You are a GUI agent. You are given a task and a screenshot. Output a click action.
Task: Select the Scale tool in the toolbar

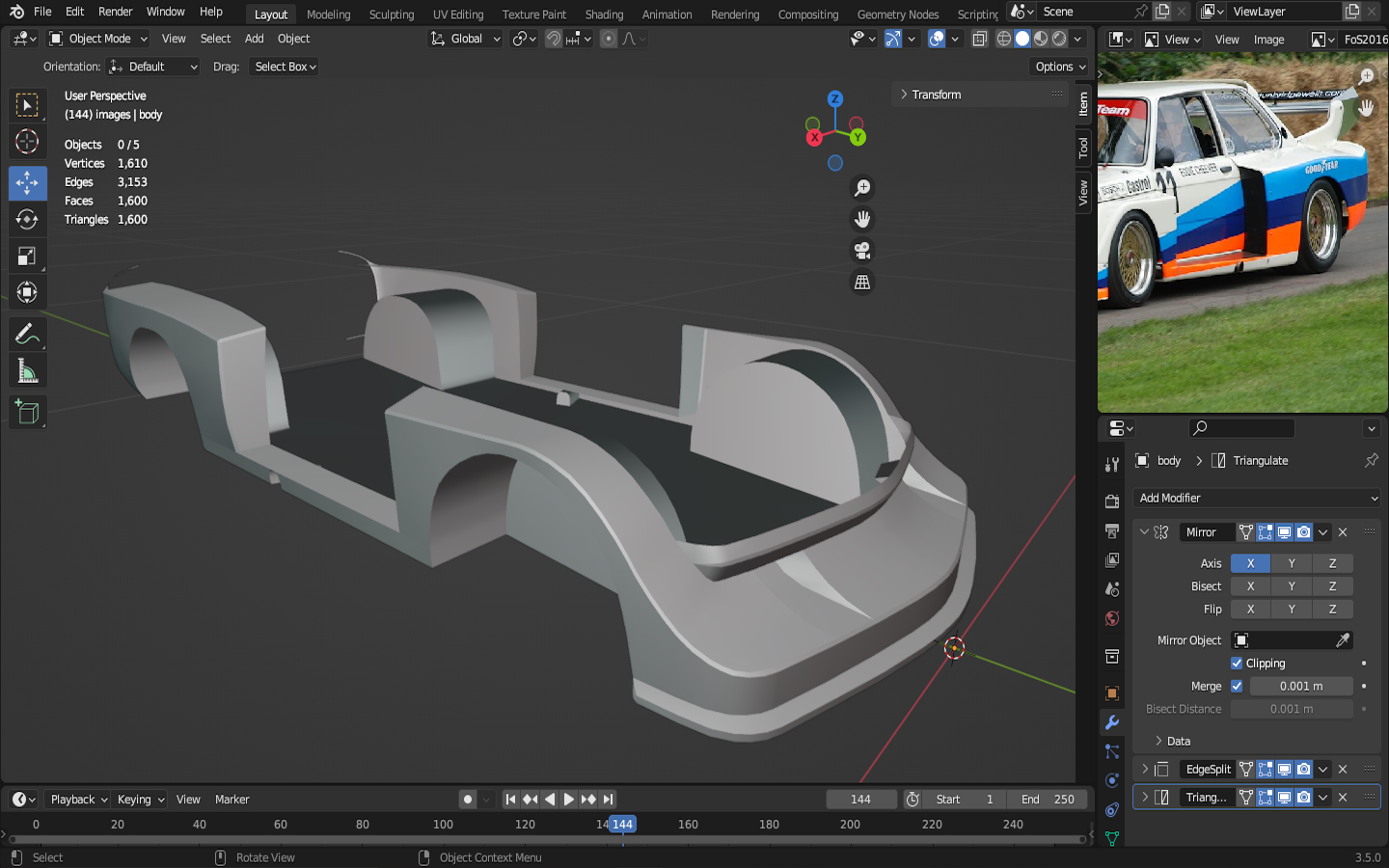(27, 257)
